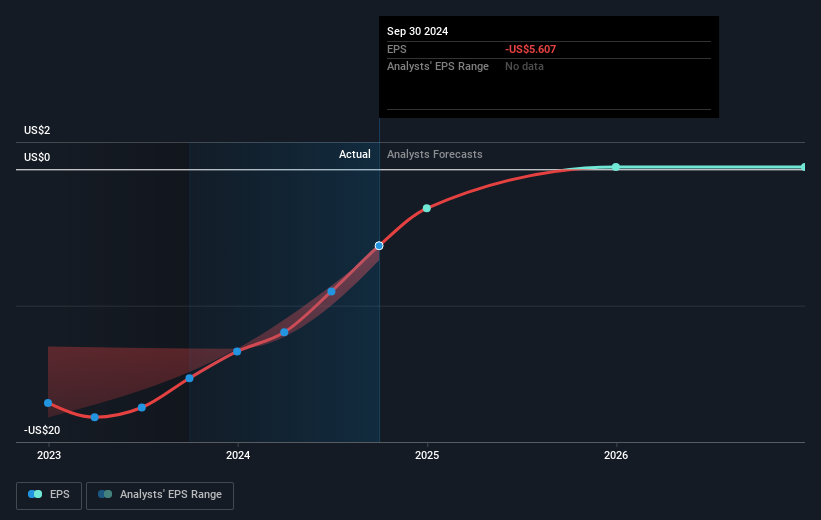Select the Sep 30 2024 EPS data point
The width and height of the screenshot is (821, 520).
click(x=379, y=246)
